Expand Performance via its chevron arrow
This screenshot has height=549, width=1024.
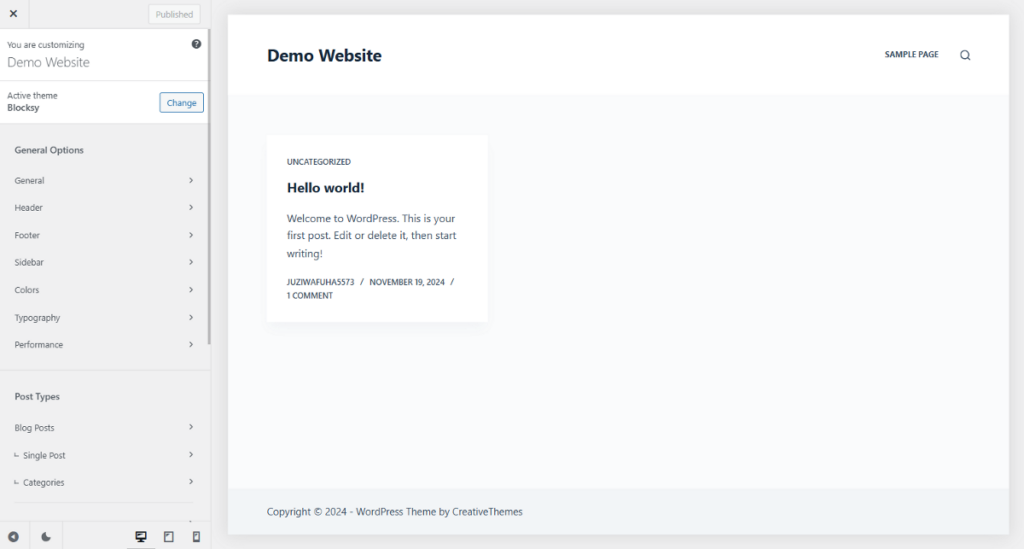click(191, 344)
